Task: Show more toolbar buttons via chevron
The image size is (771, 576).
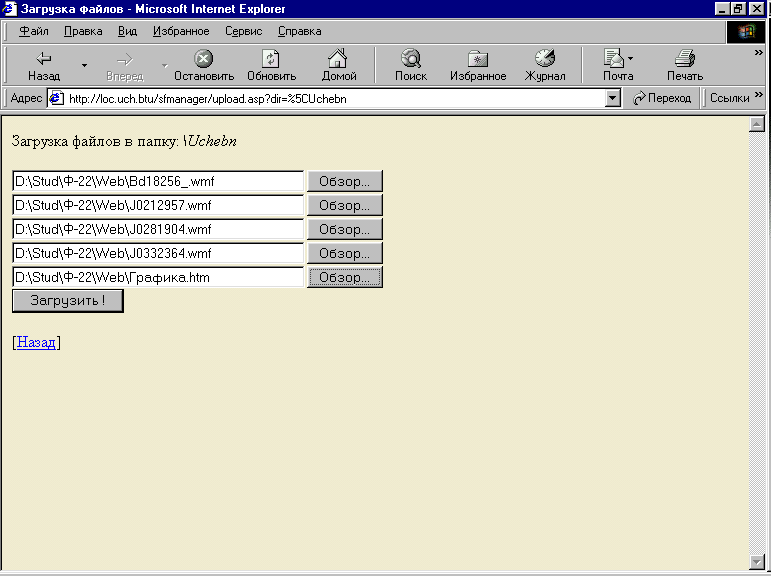Action: (759, 52)
